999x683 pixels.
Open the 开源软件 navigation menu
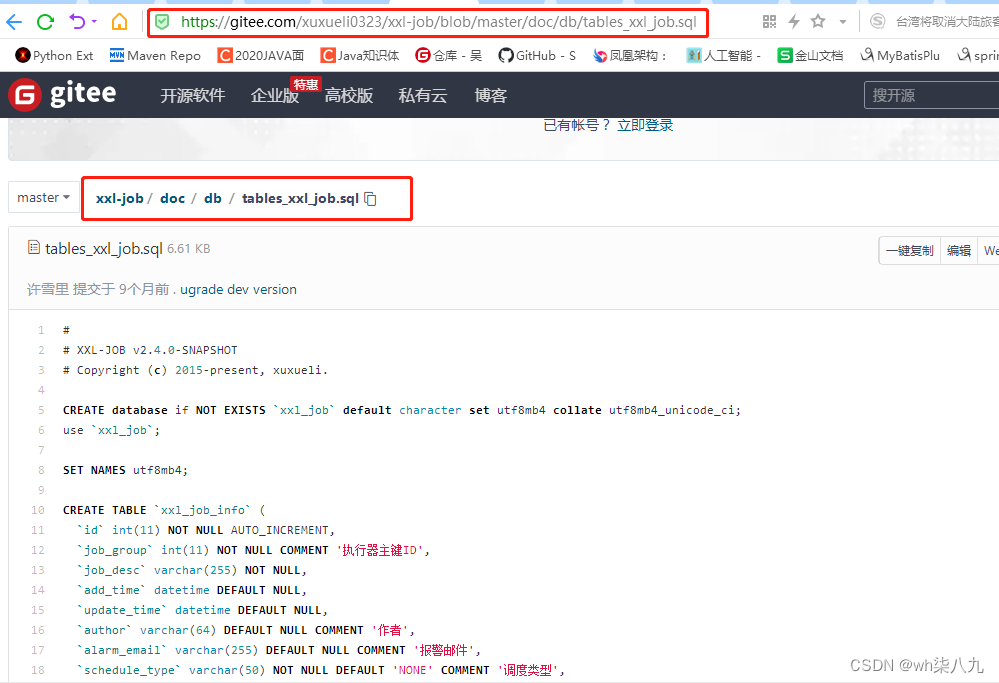192,94
